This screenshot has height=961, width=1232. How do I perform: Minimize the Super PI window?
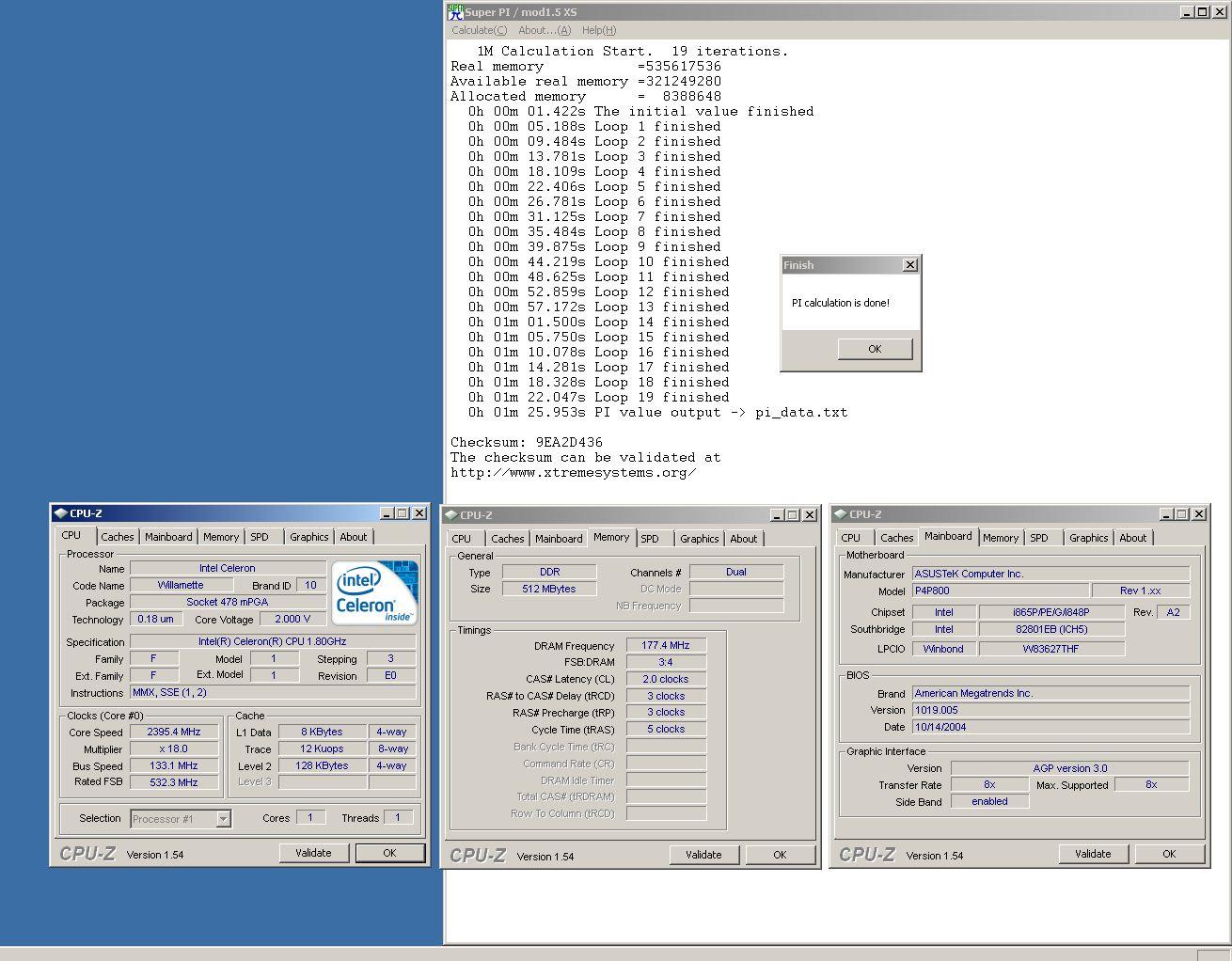click(x=1187, y=12)
